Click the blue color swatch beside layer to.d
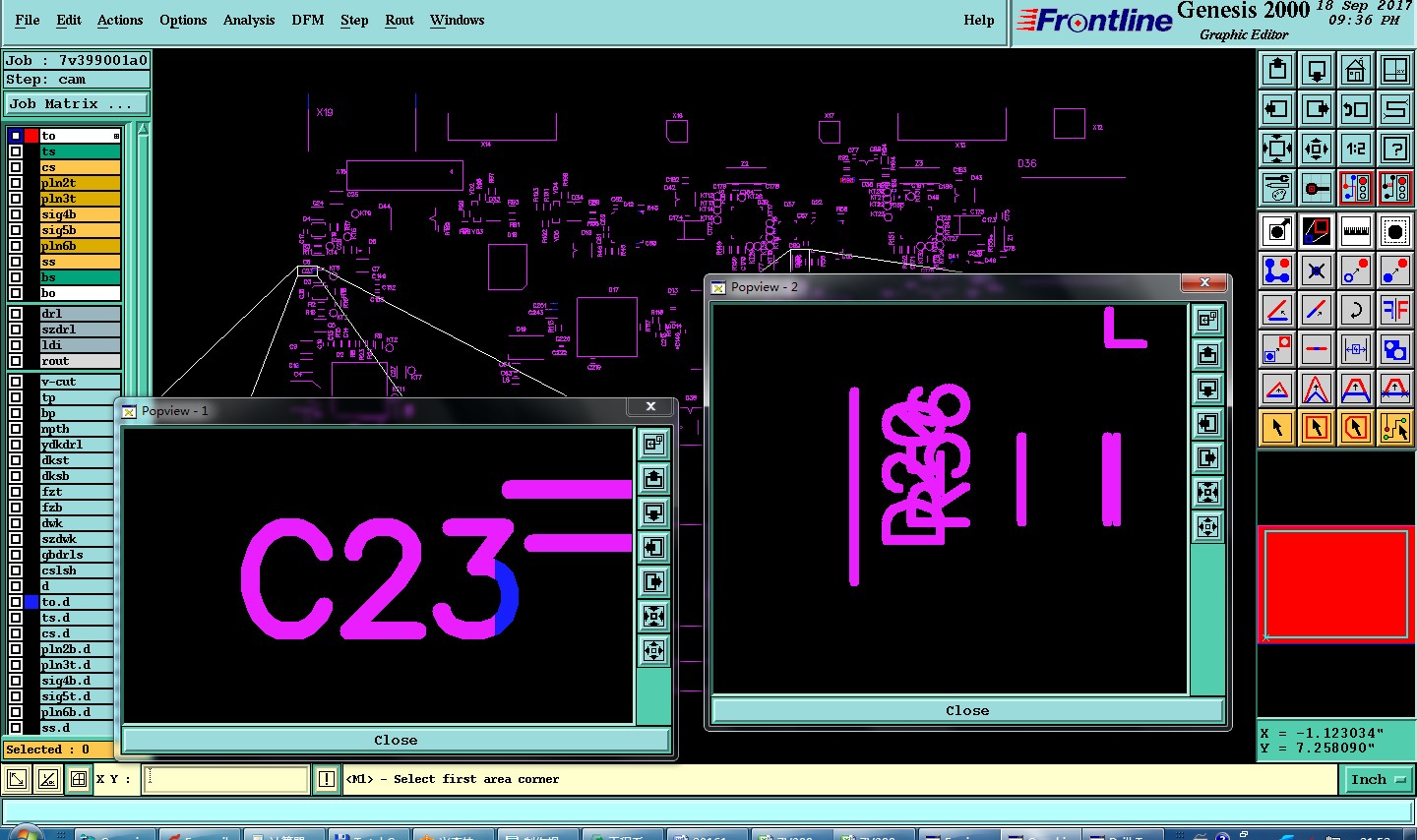Screen dimensions: 1417x840 click(x=31, y=602)
